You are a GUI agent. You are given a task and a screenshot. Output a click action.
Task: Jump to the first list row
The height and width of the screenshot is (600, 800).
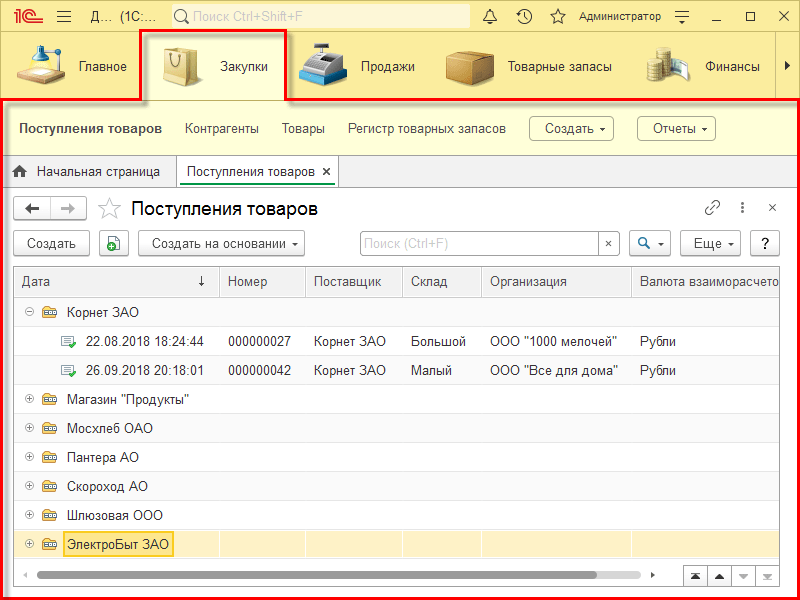[695, 577]
